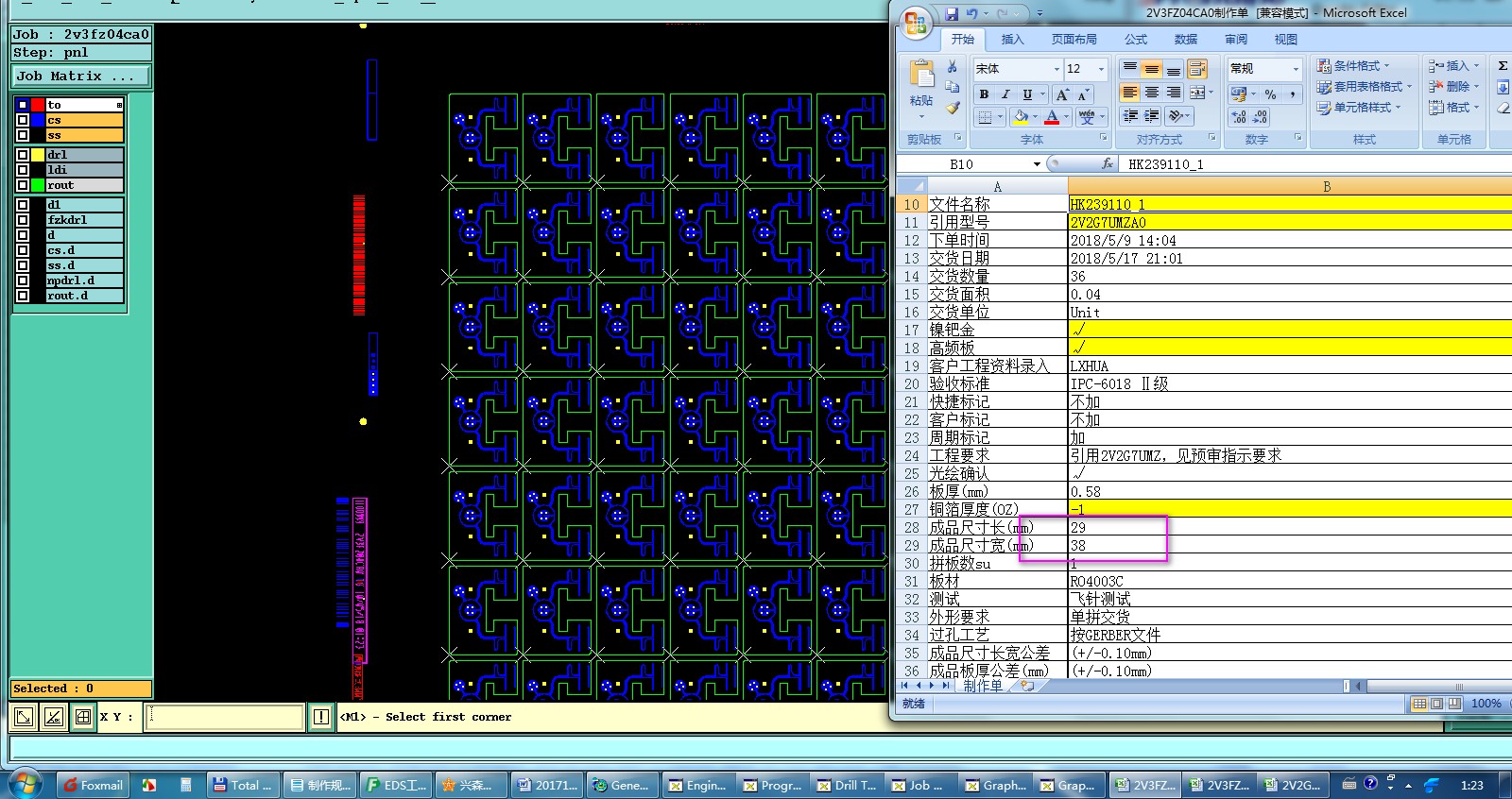The width and height of the screenshot is (1512, 799).
Task: Click the middle align icon
Action: [1152, 69]
